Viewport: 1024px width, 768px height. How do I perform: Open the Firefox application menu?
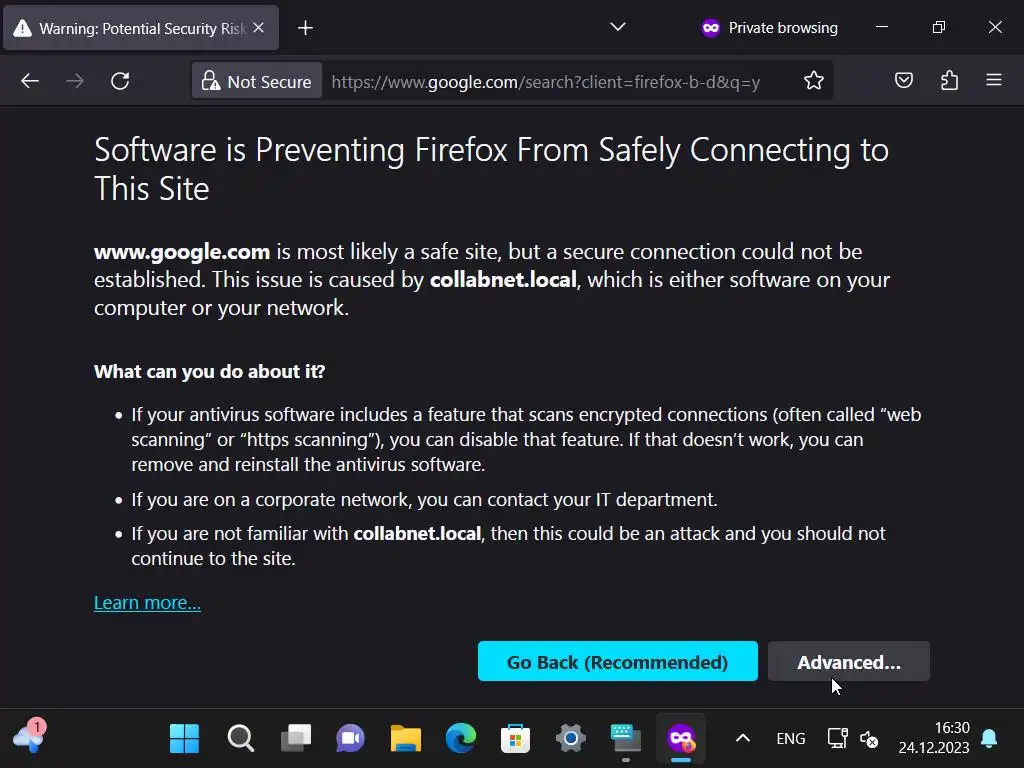pyautogui.click(x=993, y=81)
